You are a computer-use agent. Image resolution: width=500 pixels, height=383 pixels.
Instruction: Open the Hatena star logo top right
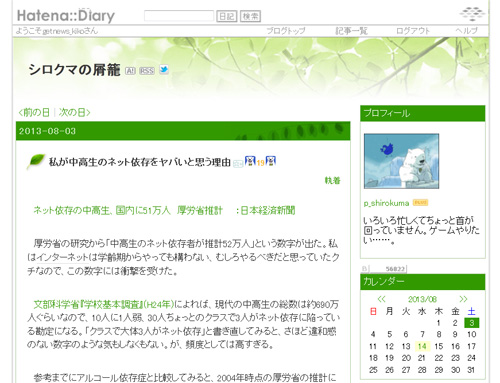pyautogui.click(x=472, y=14)
